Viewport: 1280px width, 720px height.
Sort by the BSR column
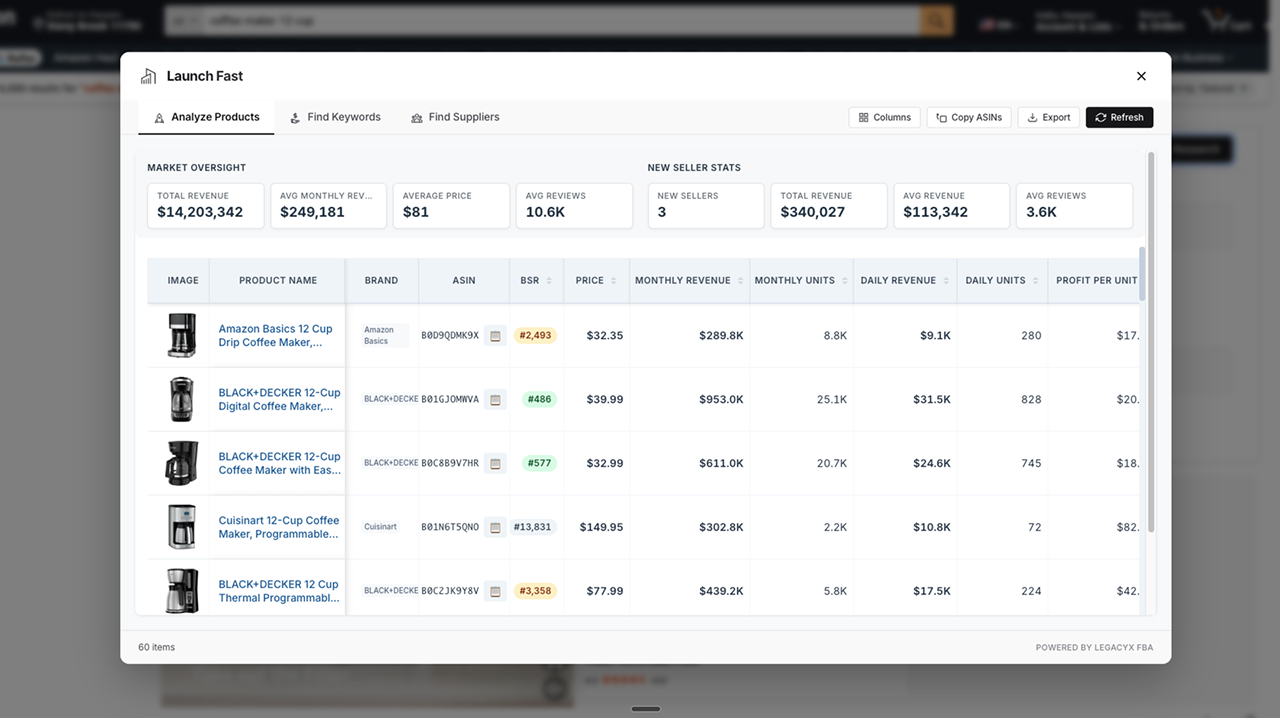[x=536, y=281]
